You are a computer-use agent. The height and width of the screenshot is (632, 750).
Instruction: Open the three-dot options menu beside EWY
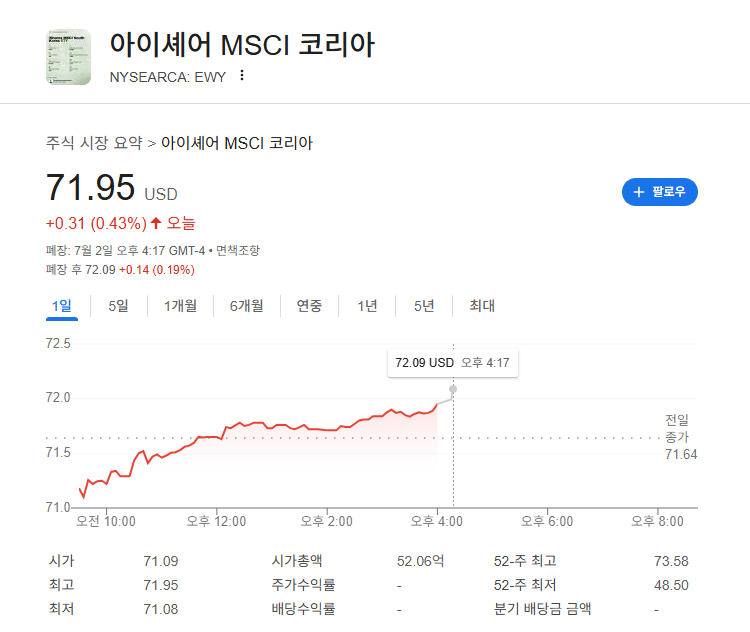point(242,76)
